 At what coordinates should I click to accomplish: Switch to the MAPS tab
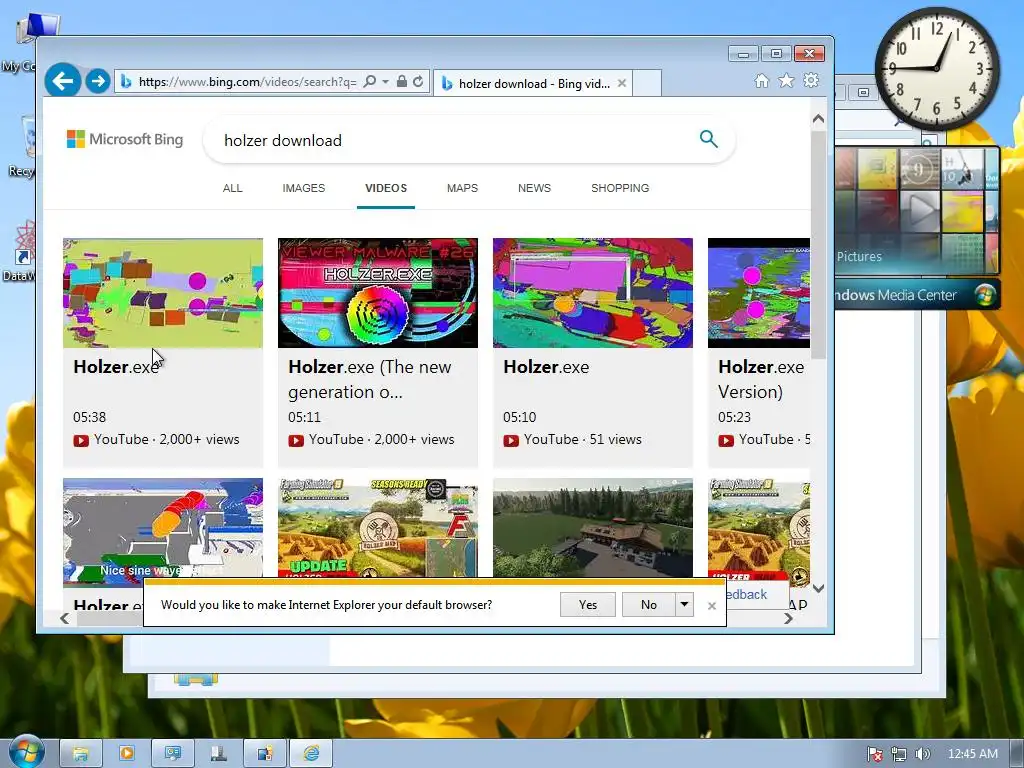point(462,188)
